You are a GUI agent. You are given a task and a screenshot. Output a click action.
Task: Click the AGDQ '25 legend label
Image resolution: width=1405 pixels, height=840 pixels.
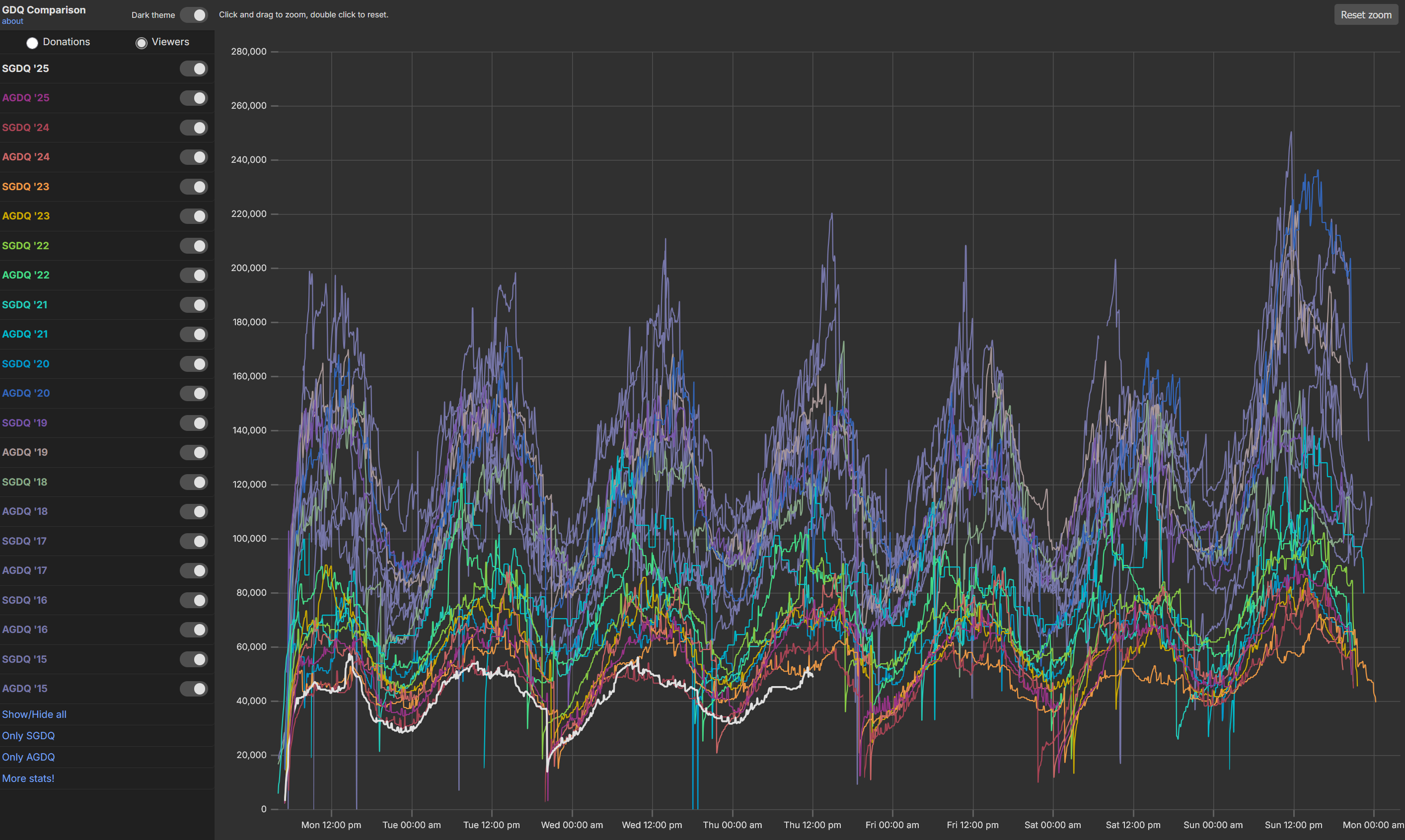pyautogui.click(x=25, y=98)
